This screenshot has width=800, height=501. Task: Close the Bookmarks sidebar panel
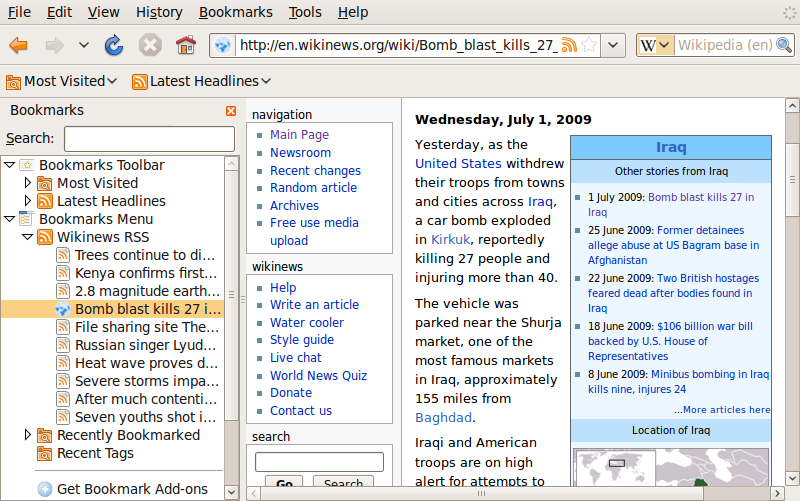click(x=231, y=111)
